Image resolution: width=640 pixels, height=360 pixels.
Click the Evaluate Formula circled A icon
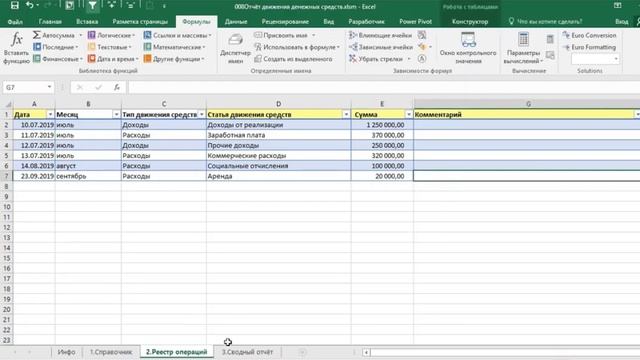click(x=422, y=59)
